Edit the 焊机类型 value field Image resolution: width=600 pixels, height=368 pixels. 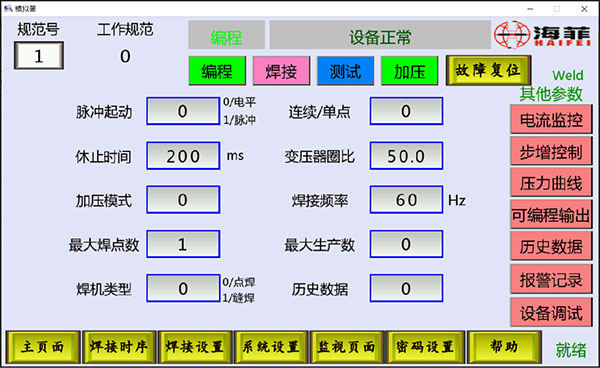coord(183,288)
